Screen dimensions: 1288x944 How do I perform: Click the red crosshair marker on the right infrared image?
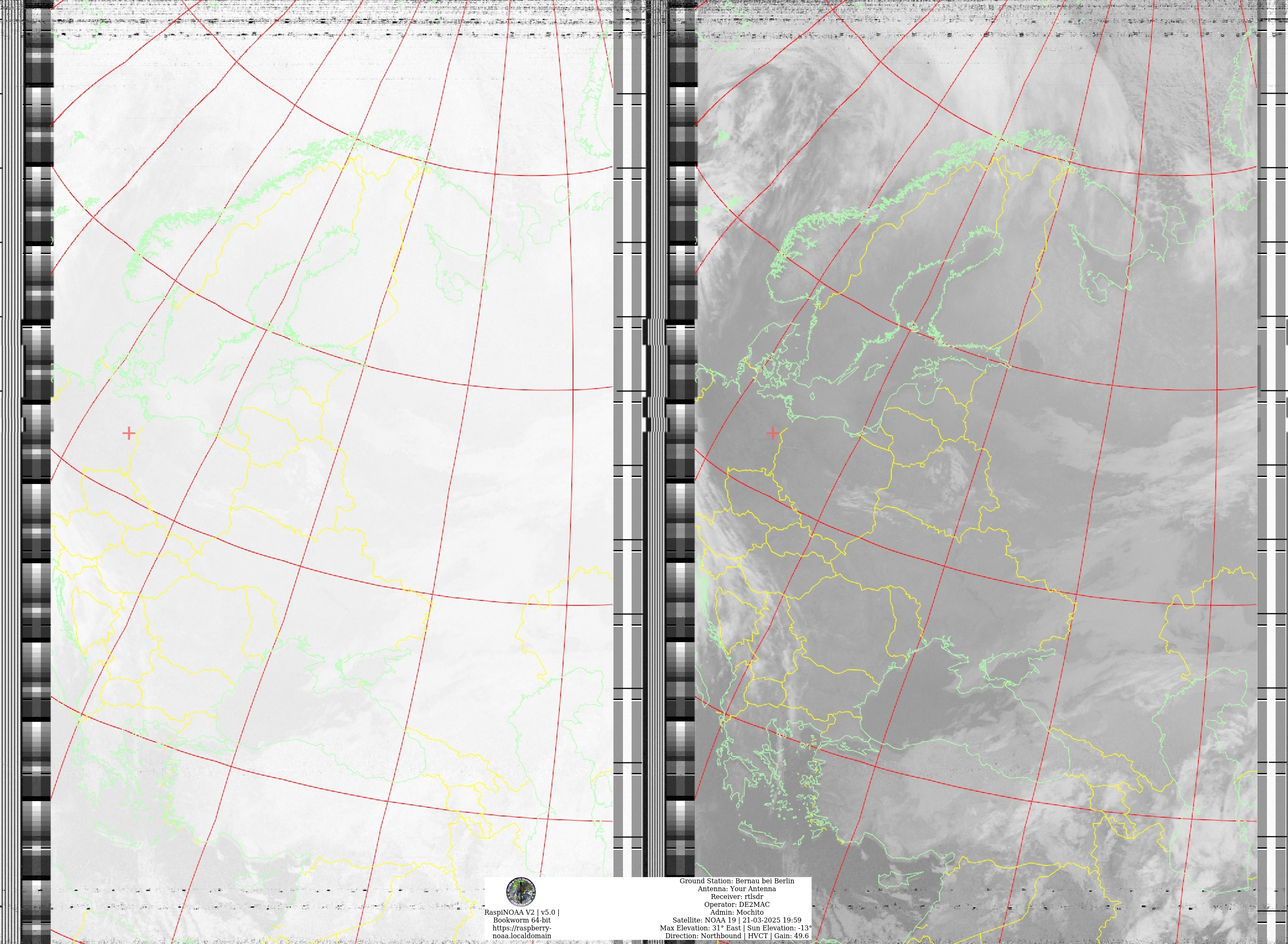pyautogui.click(x=773, y=433)
